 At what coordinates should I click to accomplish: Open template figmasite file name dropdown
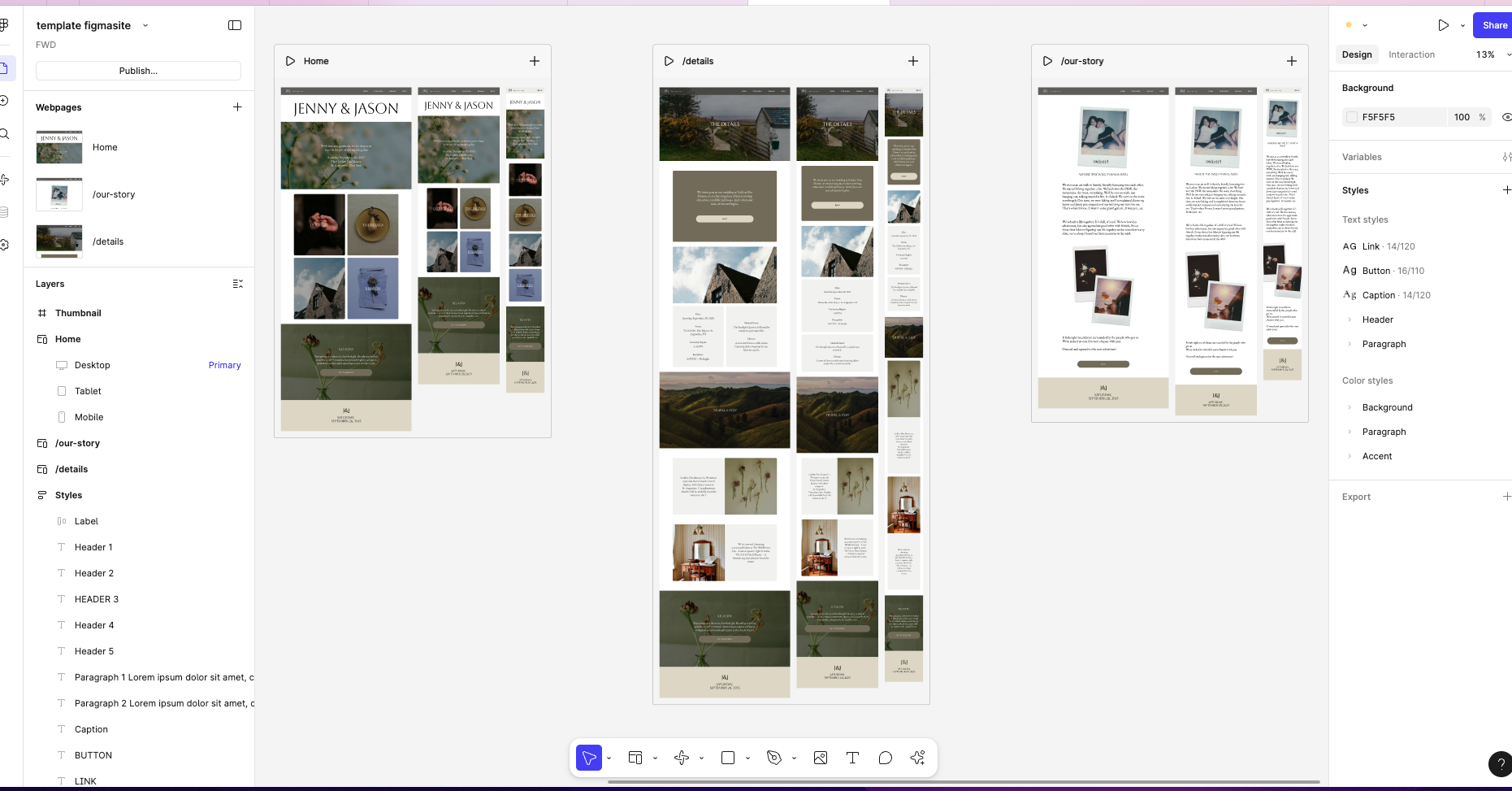click(145, 25)
